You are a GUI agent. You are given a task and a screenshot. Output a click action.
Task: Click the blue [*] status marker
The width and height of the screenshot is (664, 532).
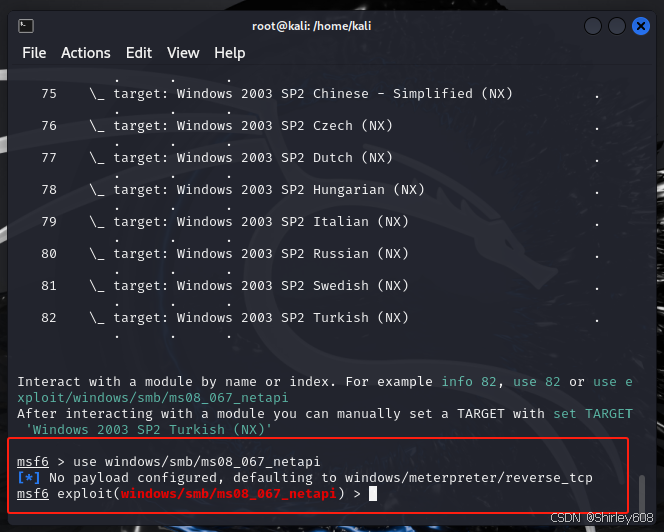[x=29, y=477]
